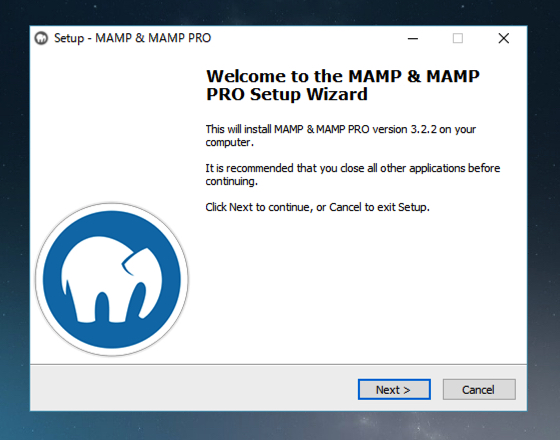Click the disabled maximize button

[x=458, y=38]
